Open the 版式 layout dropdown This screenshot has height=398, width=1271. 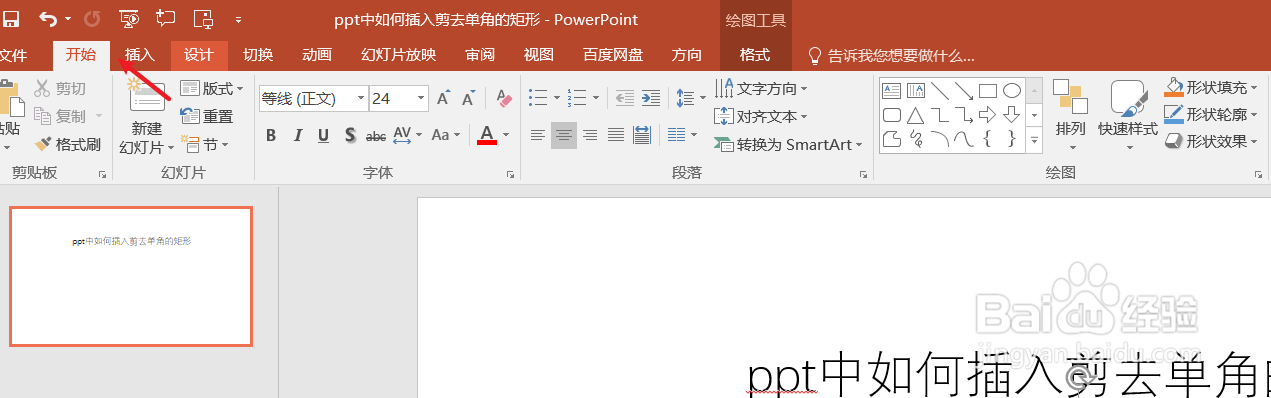coord(212,89)
